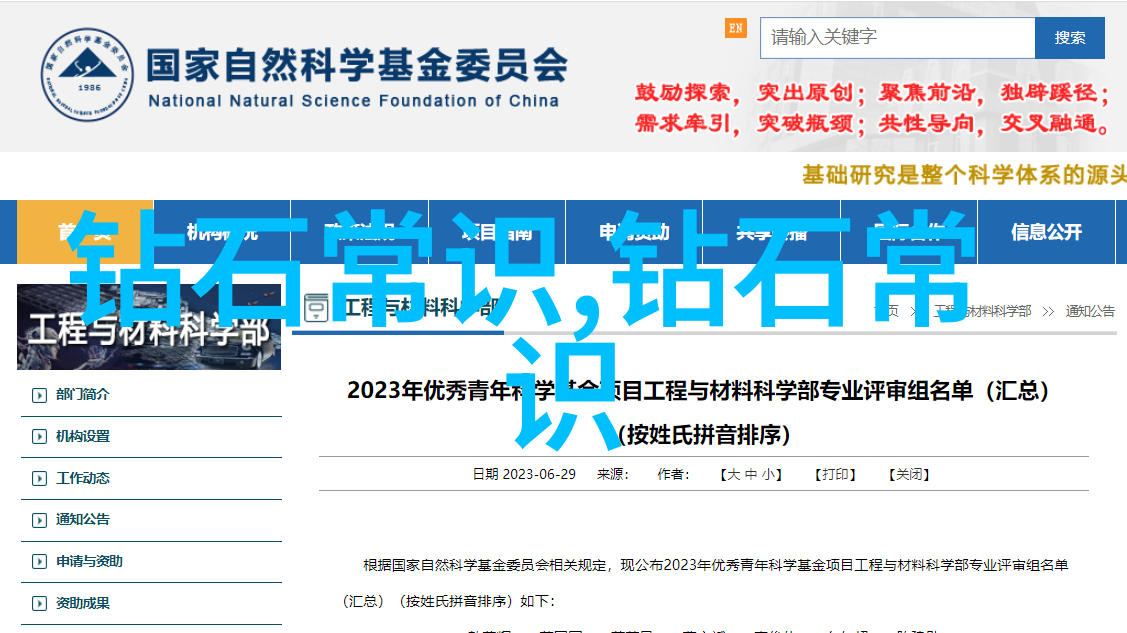Viewport: 1127px width, 633px height.
Task: Click the arrow icon beside 工作动态
Action: [x=40, y=479]
